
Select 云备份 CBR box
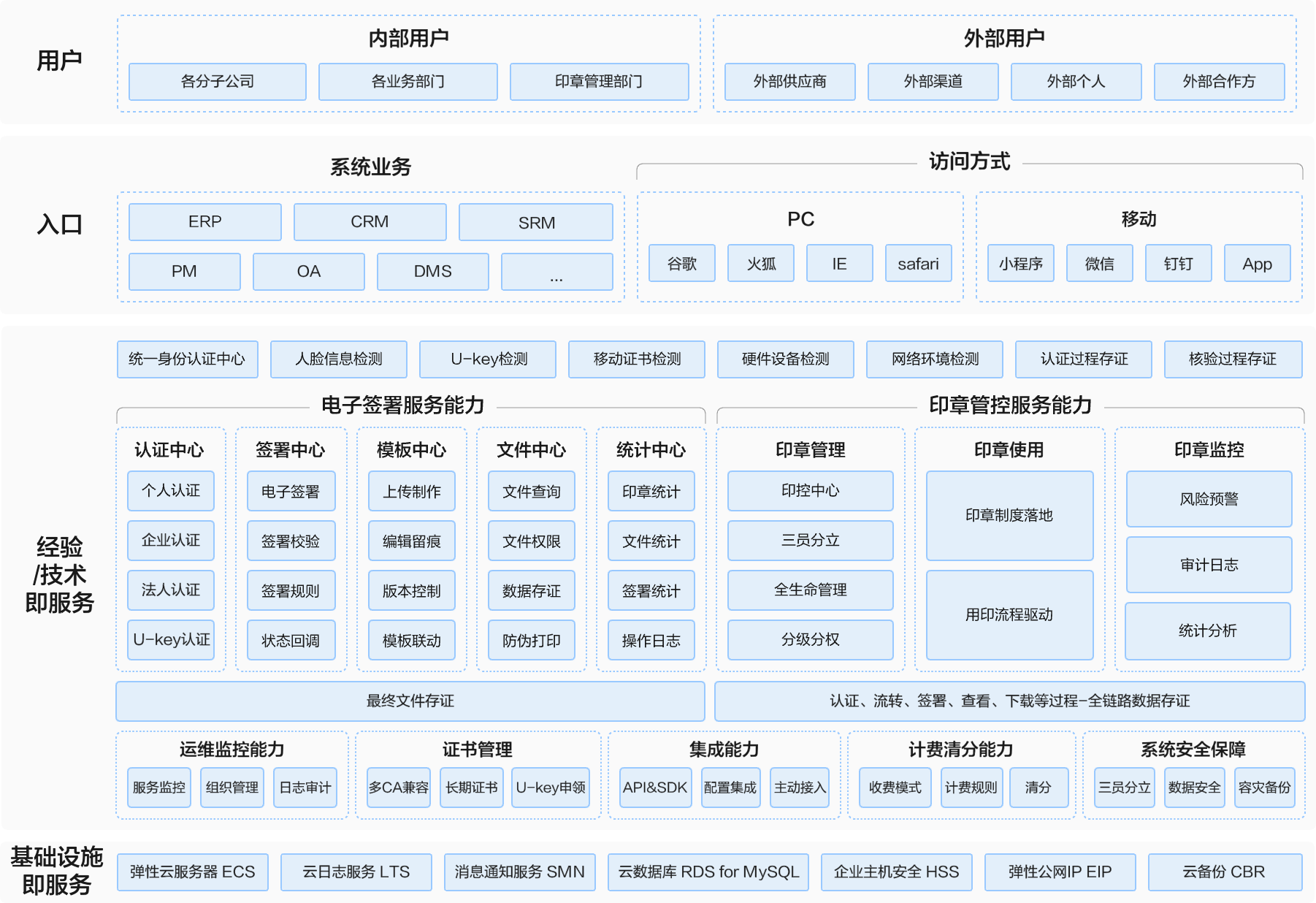click(1225, 872)
